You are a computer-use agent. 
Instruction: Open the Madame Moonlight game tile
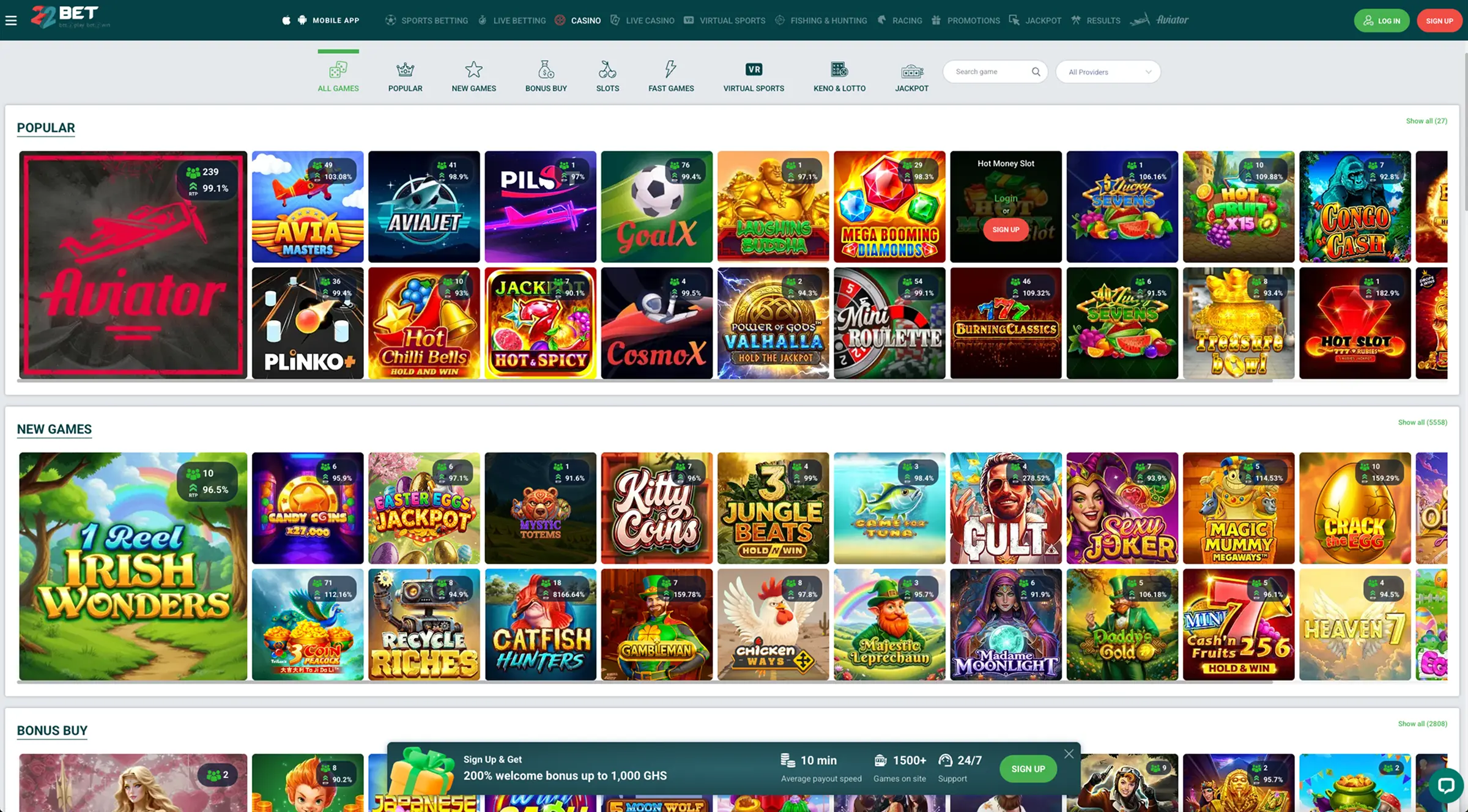click(x=1006, y=624)
